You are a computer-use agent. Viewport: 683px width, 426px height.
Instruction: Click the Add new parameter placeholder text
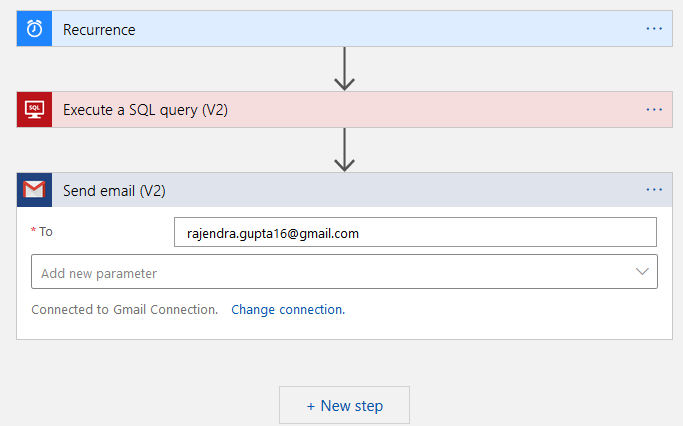point(99,273)
